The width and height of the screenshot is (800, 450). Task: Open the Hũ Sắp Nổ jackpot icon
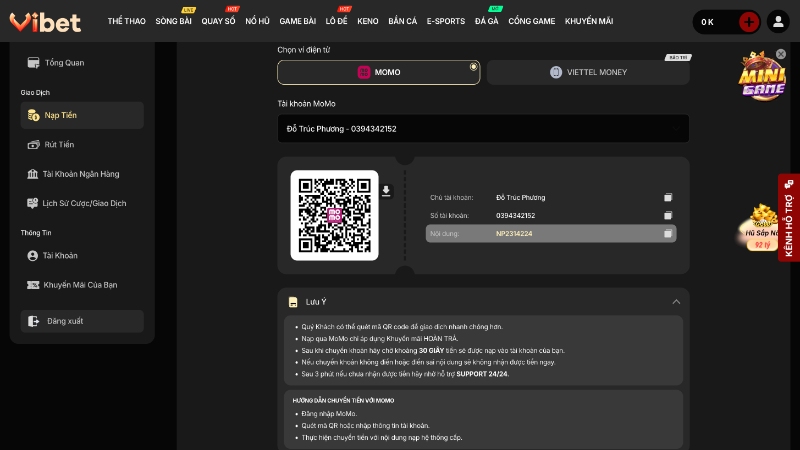(x=760, y=228)
